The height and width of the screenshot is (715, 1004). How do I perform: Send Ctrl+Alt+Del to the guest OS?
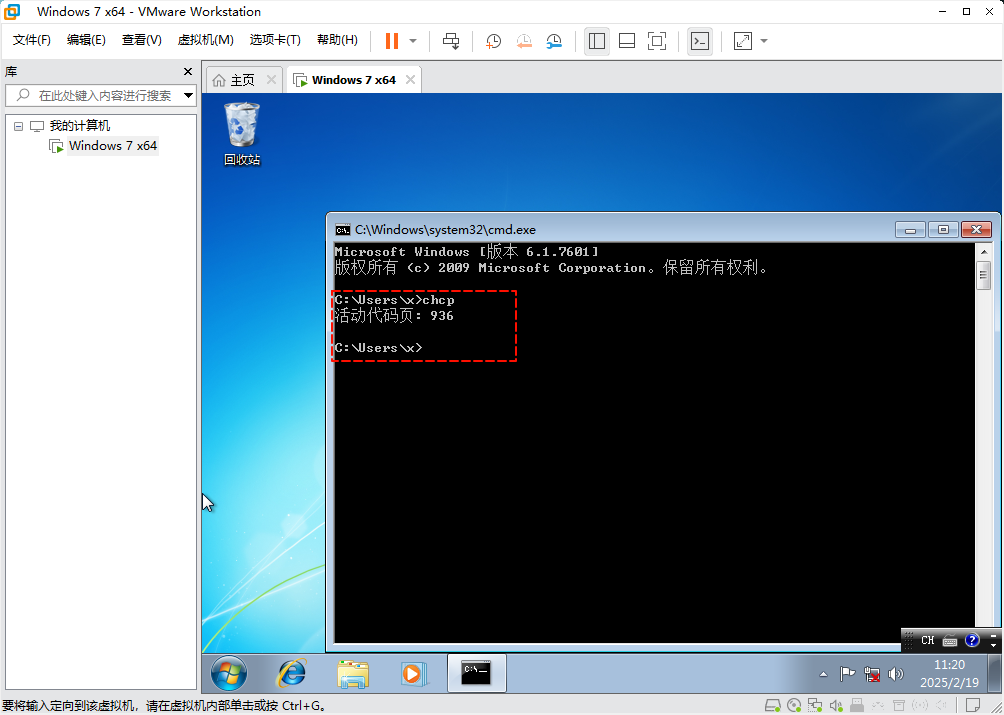click(450, 40)
